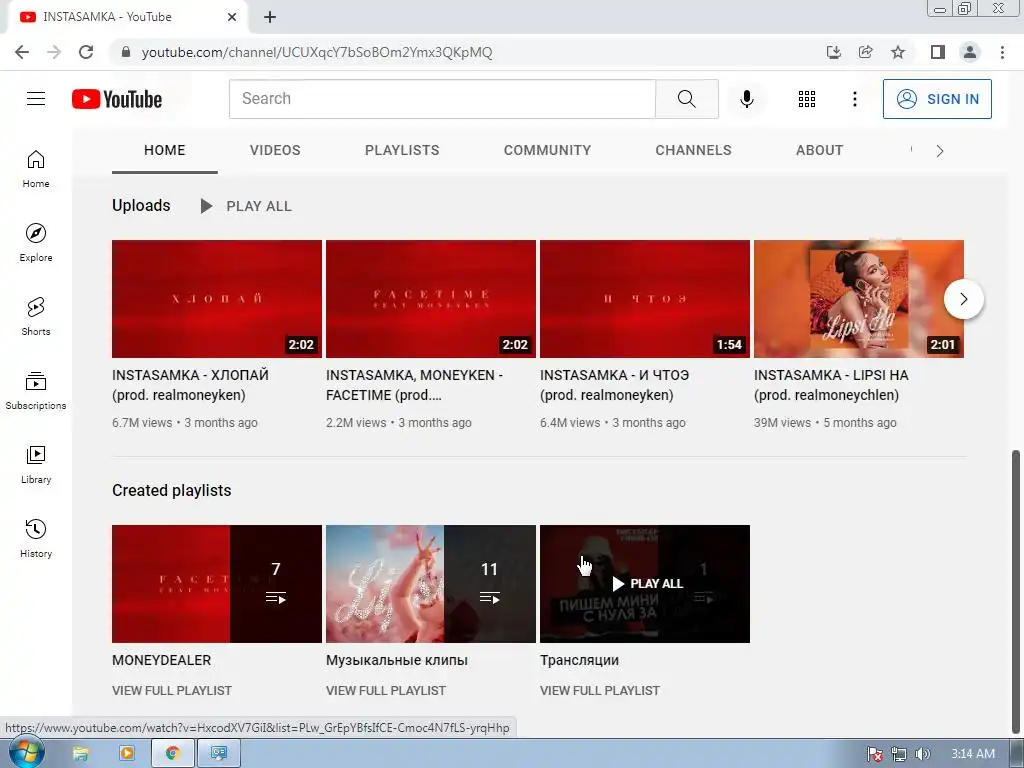Open Chrome profile avatar
Viewport: 1024px width, 768px height.
970,52
